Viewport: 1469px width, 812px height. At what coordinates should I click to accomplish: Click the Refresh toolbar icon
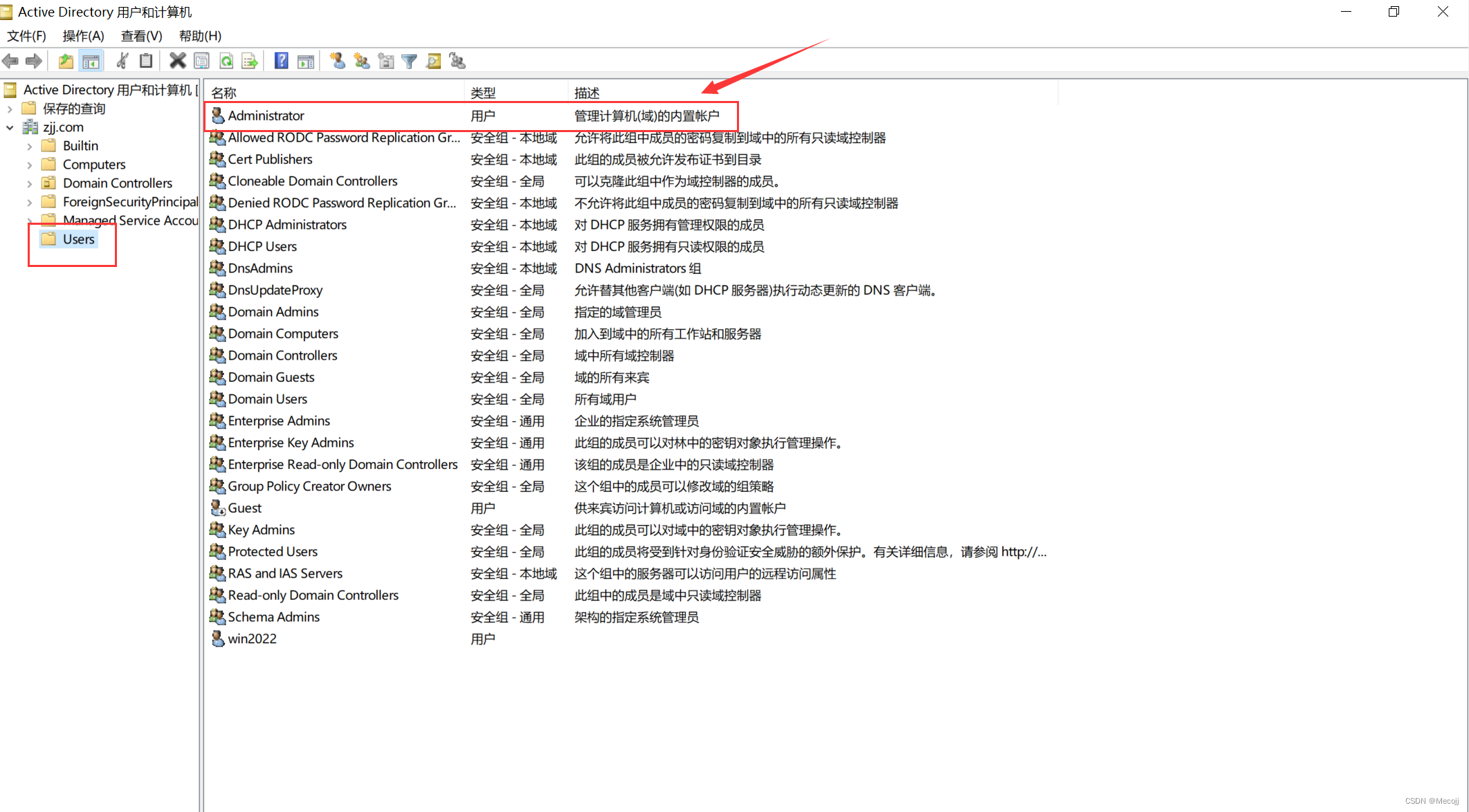pos(226,62)
